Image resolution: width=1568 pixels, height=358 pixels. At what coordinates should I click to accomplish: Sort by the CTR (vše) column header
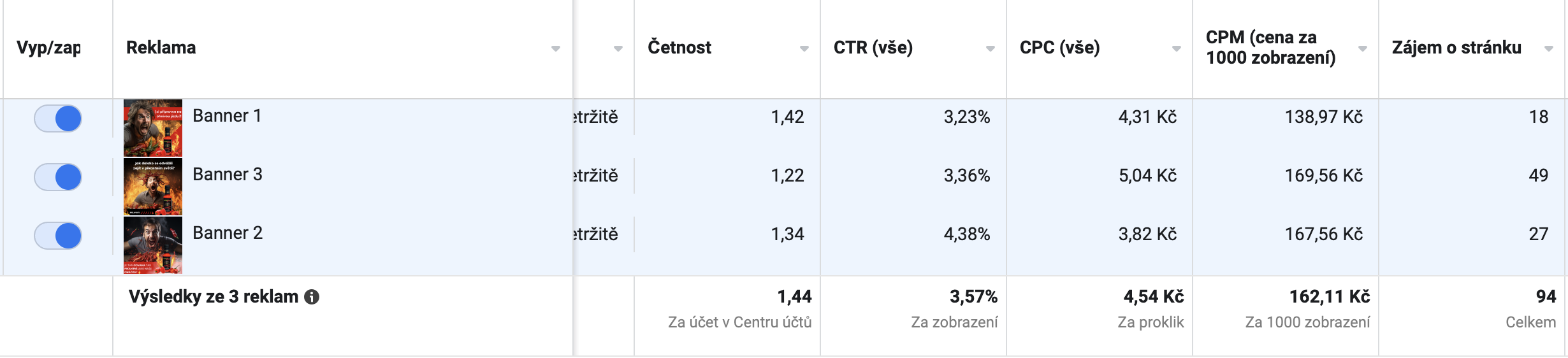[x=873, y=48]
